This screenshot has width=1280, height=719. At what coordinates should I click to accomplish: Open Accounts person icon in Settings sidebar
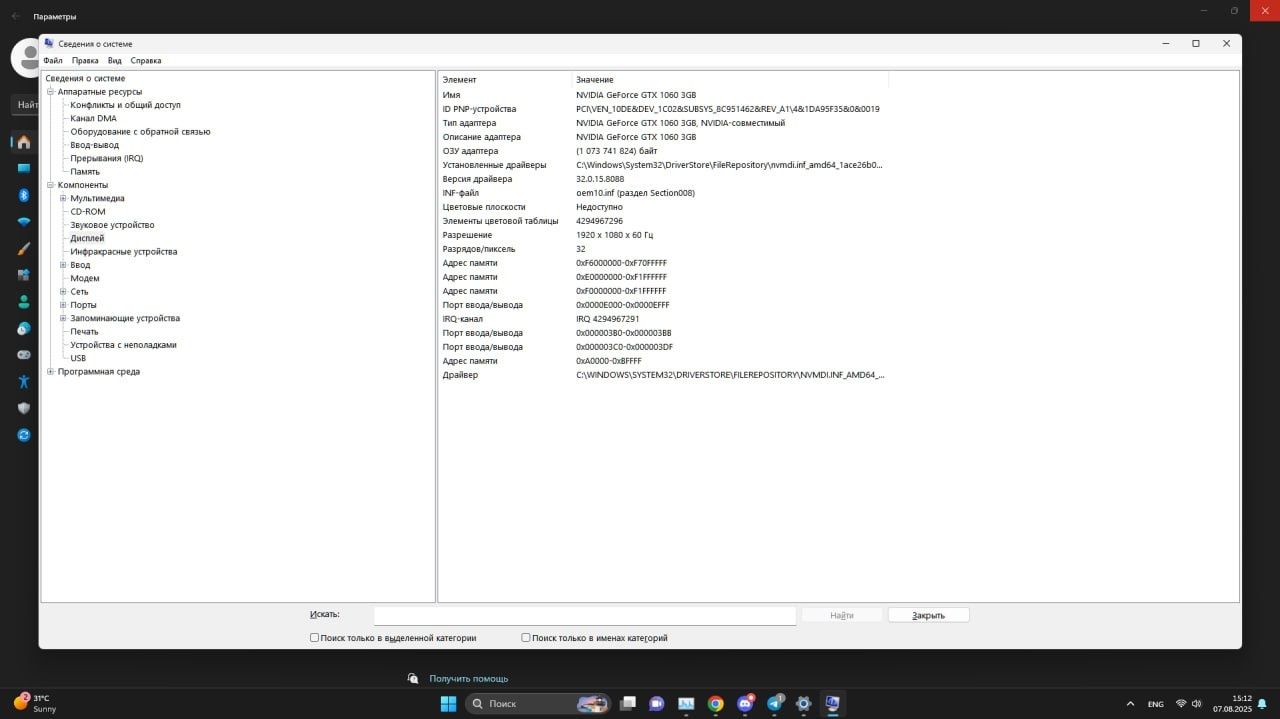pos(23,301)
